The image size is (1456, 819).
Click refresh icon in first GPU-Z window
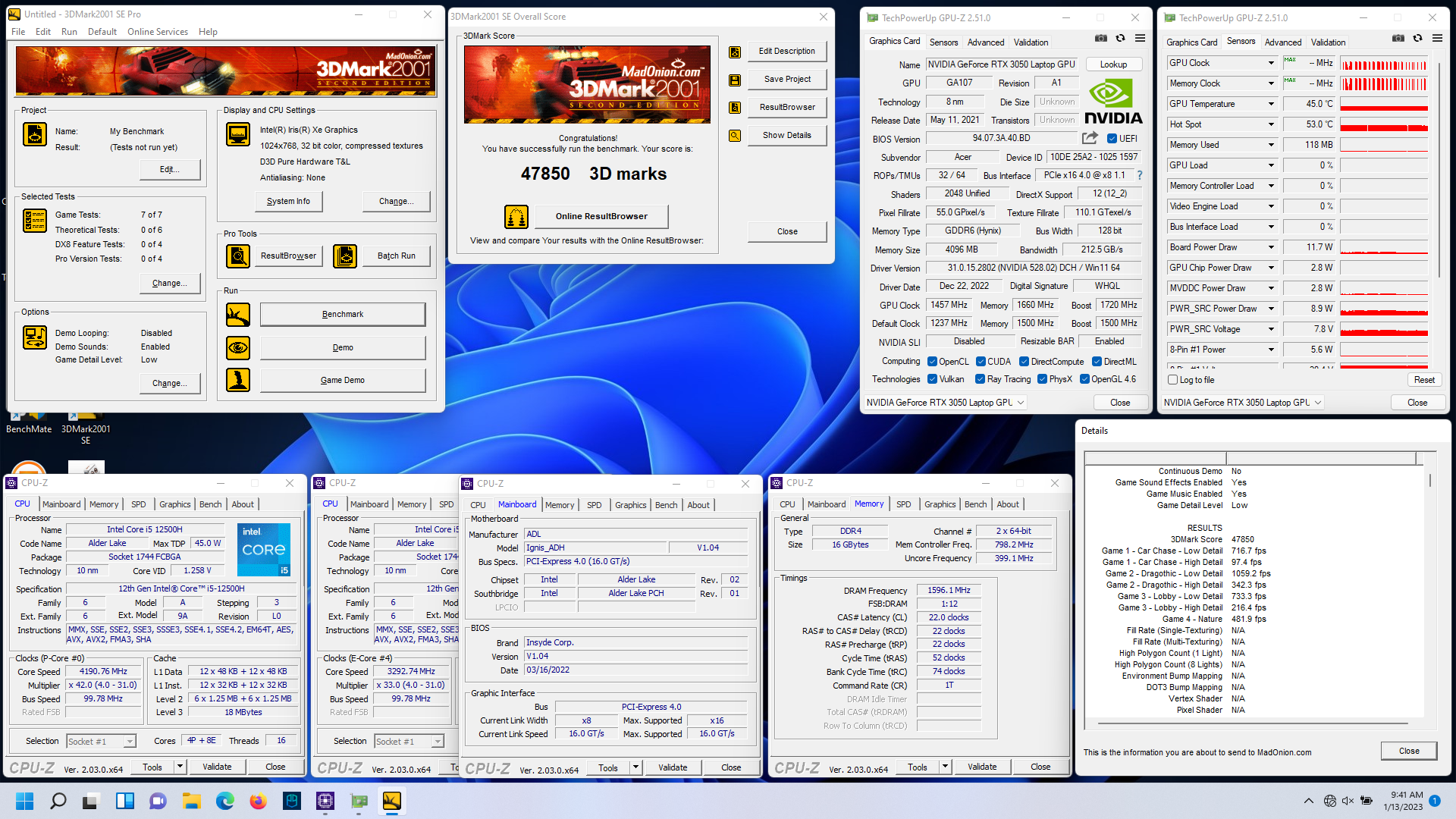pyautogui.click(x=1121, y=38)
